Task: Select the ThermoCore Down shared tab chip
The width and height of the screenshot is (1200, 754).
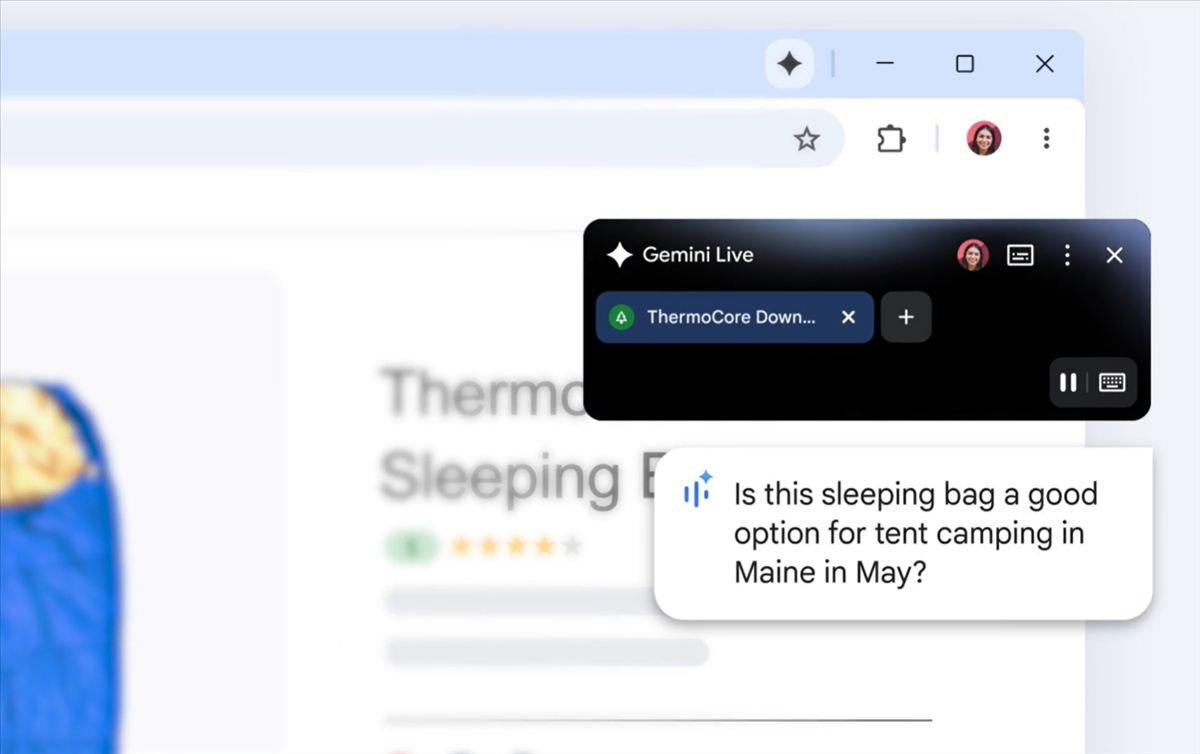Action: (x=735, y=317)
